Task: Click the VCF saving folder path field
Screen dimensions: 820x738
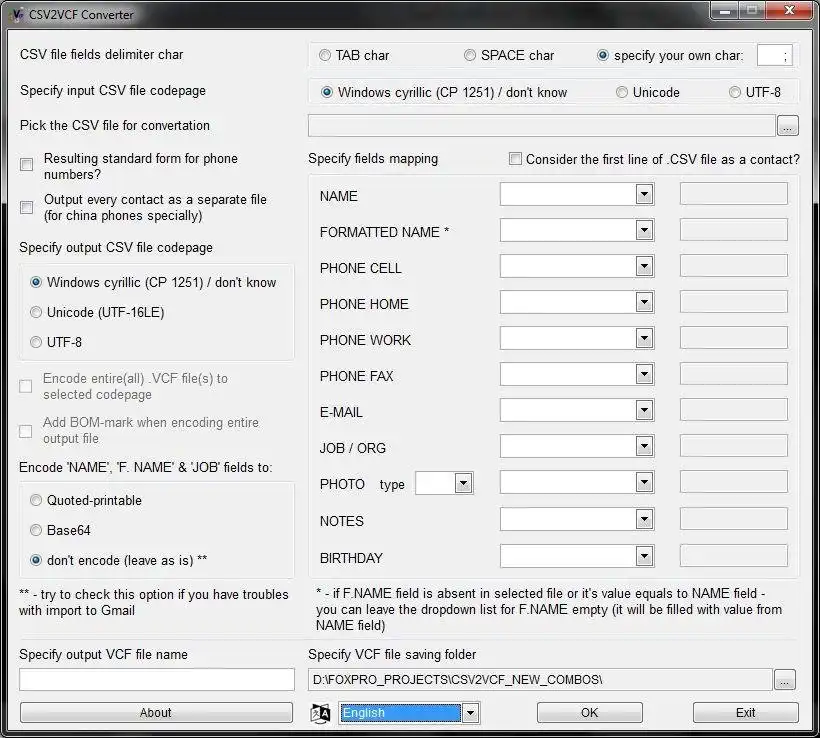Action: pyautogui.click(x=540, y=679)
